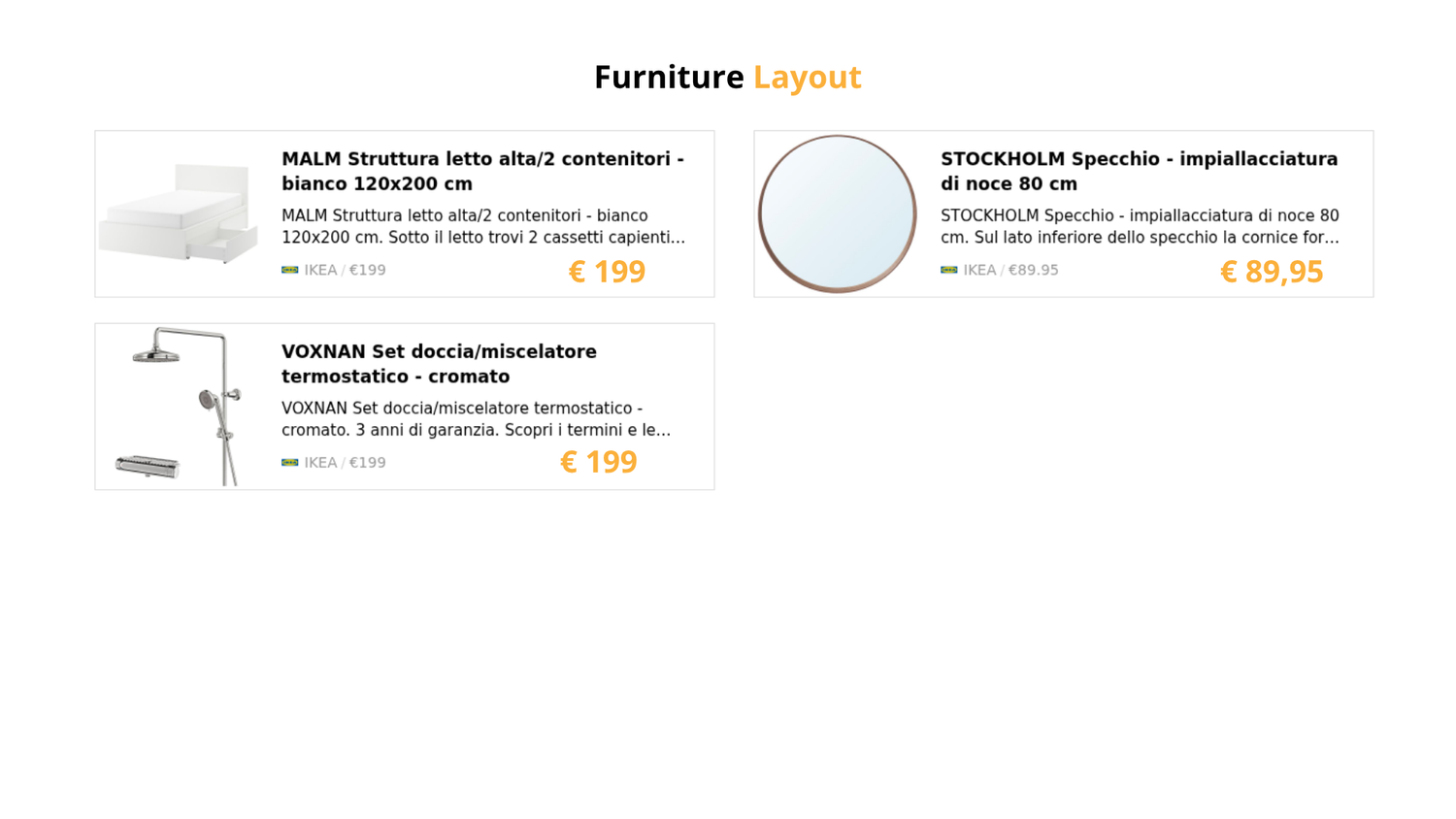The height and width of the screenshot is (819, 1456).
Task: Click the grey "IKEA / €199" source under MALM
Action: coord(345,270)
